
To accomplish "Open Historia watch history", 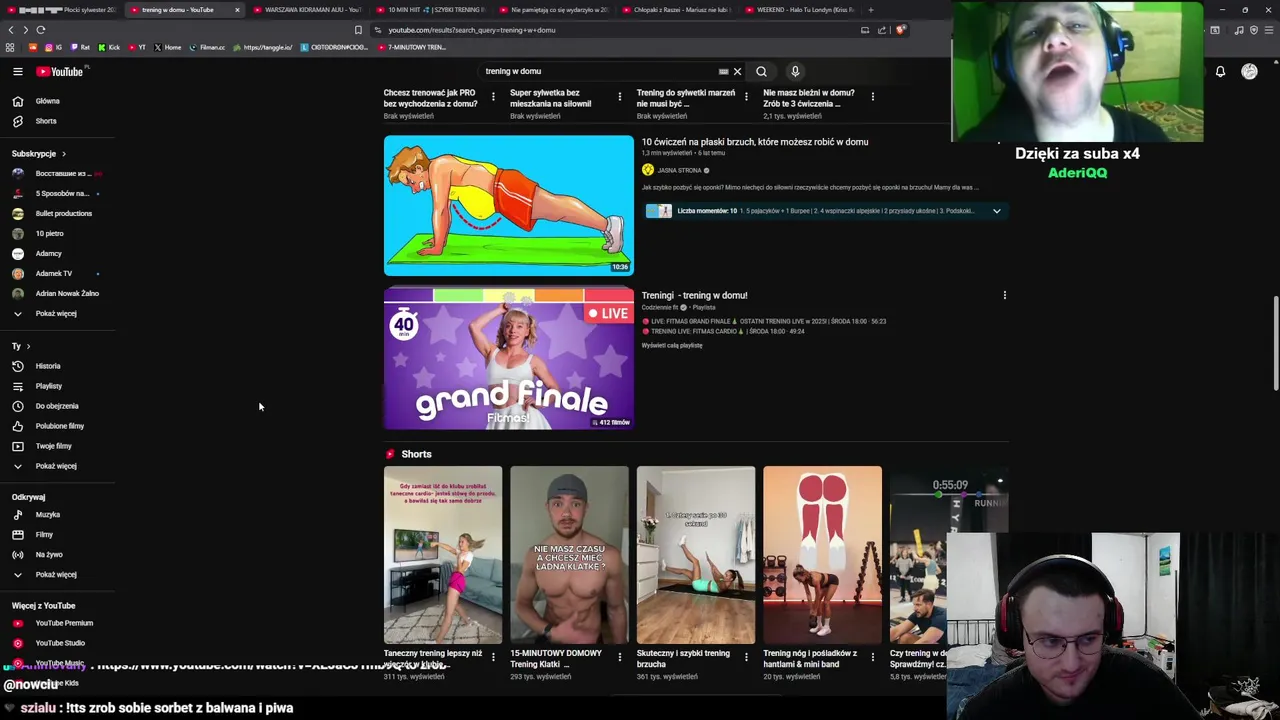I will point(48,366).
